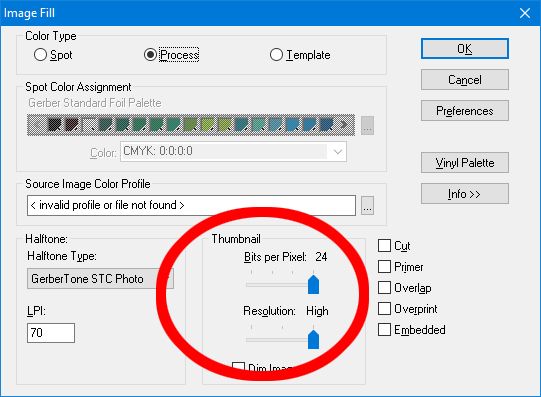Screen dimensions: 541x397
Task: Pick the dark maroon foil swatch
Action: pos(72,125)
